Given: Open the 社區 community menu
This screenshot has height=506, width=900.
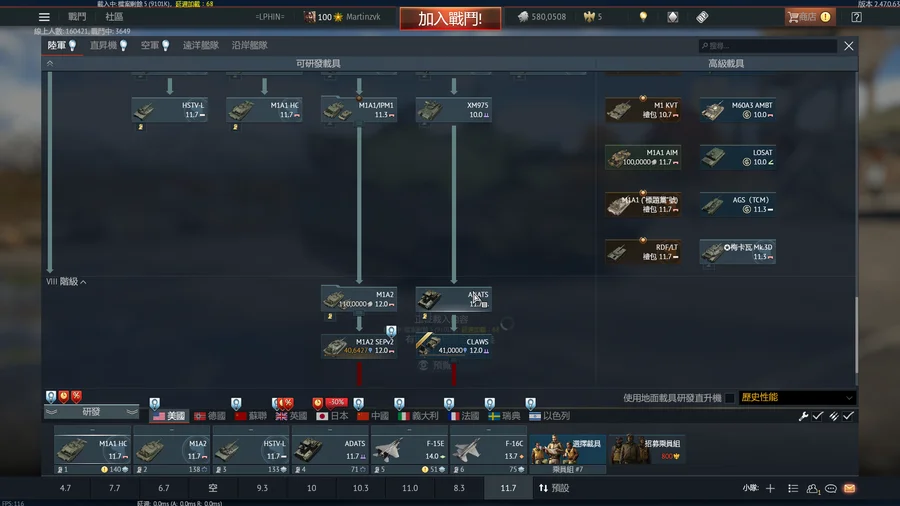Looking at the screenshot, I should (114, 17).
